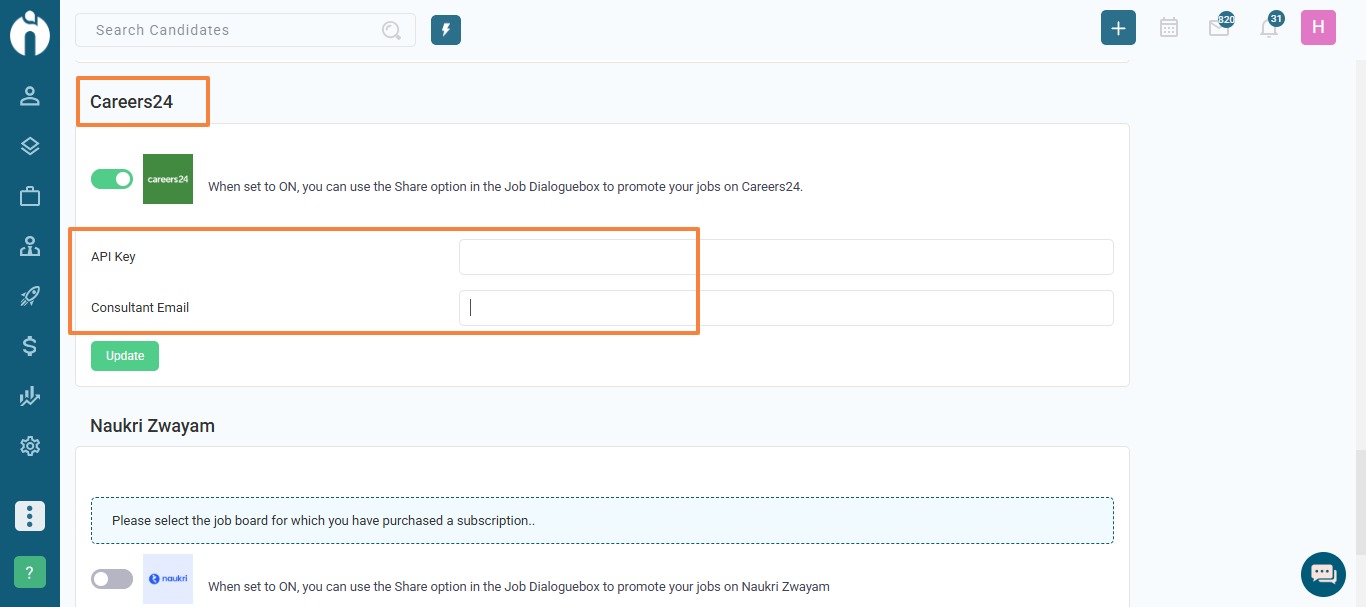1366x607 pixels.
Task: Open the reports chart icon in sidebar
Action: 30,396
